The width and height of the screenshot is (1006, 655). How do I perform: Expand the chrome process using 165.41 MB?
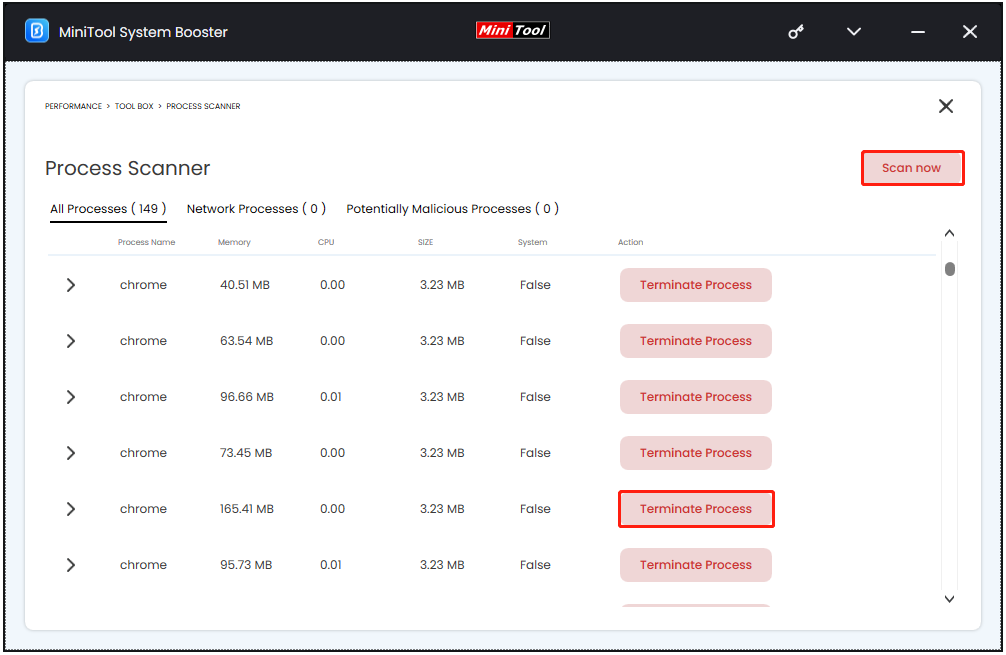tap(70, 509)
